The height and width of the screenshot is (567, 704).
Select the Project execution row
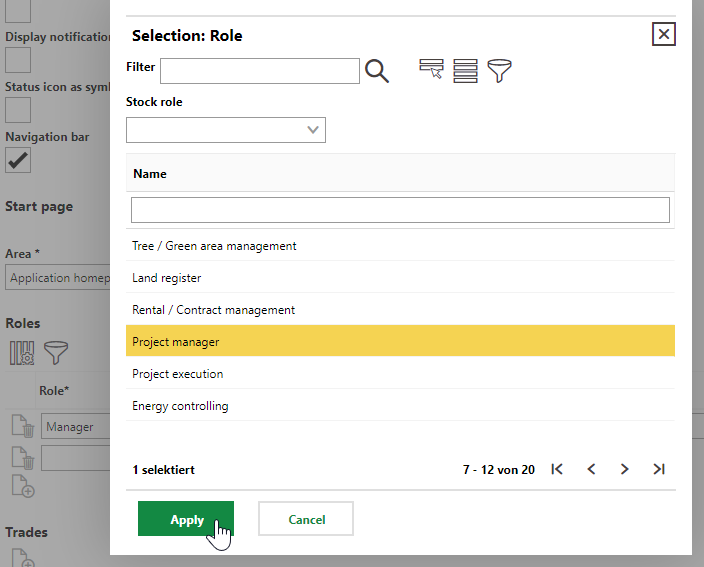(400, 374)
